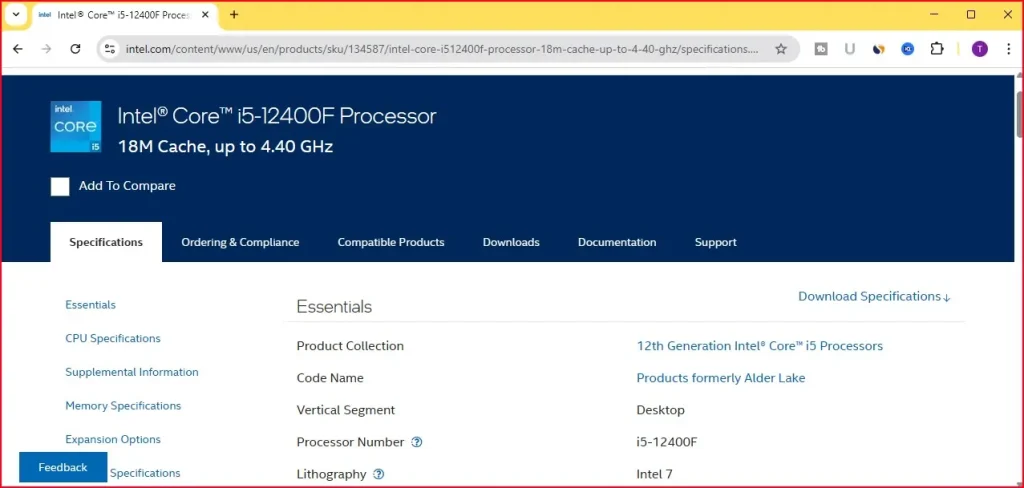Select the Specifications tab

point(106,242)
